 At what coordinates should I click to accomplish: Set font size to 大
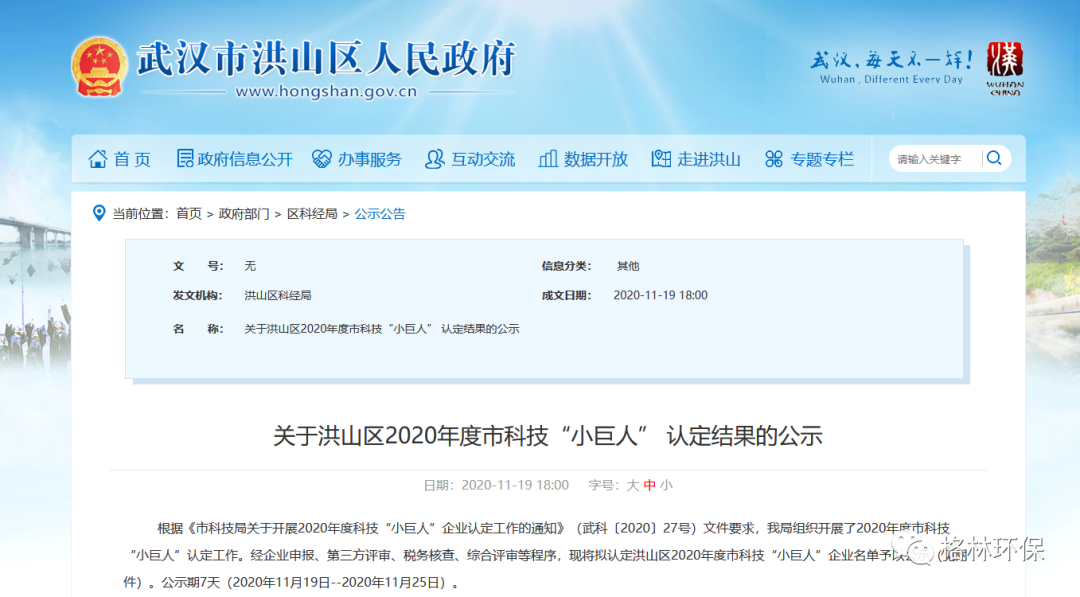pos(632,485)
